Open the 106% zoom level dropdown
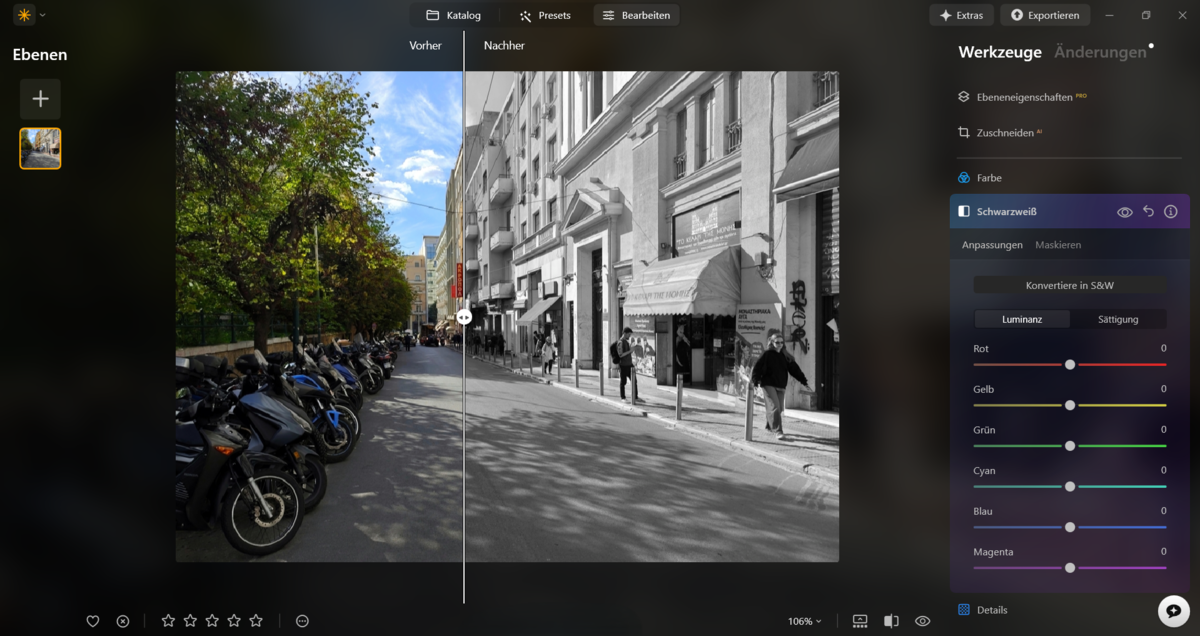The image size is (1200, 636). [x=802, y=620]
